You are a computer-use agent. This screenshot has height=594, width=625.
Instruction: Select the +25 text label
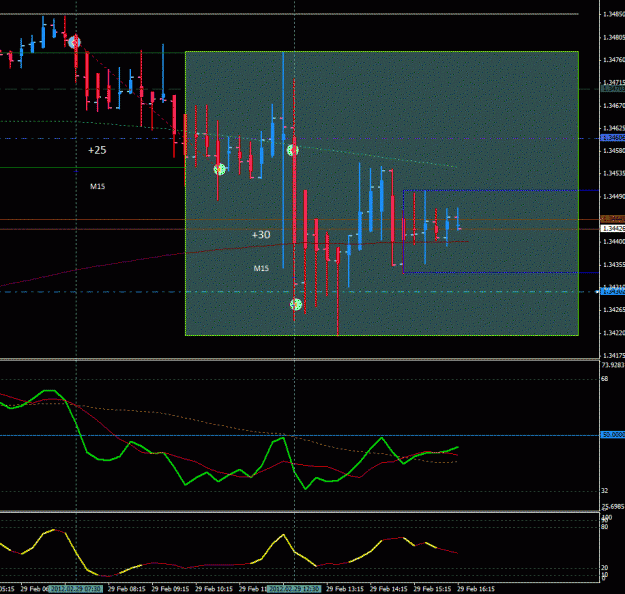coord(97,150)
